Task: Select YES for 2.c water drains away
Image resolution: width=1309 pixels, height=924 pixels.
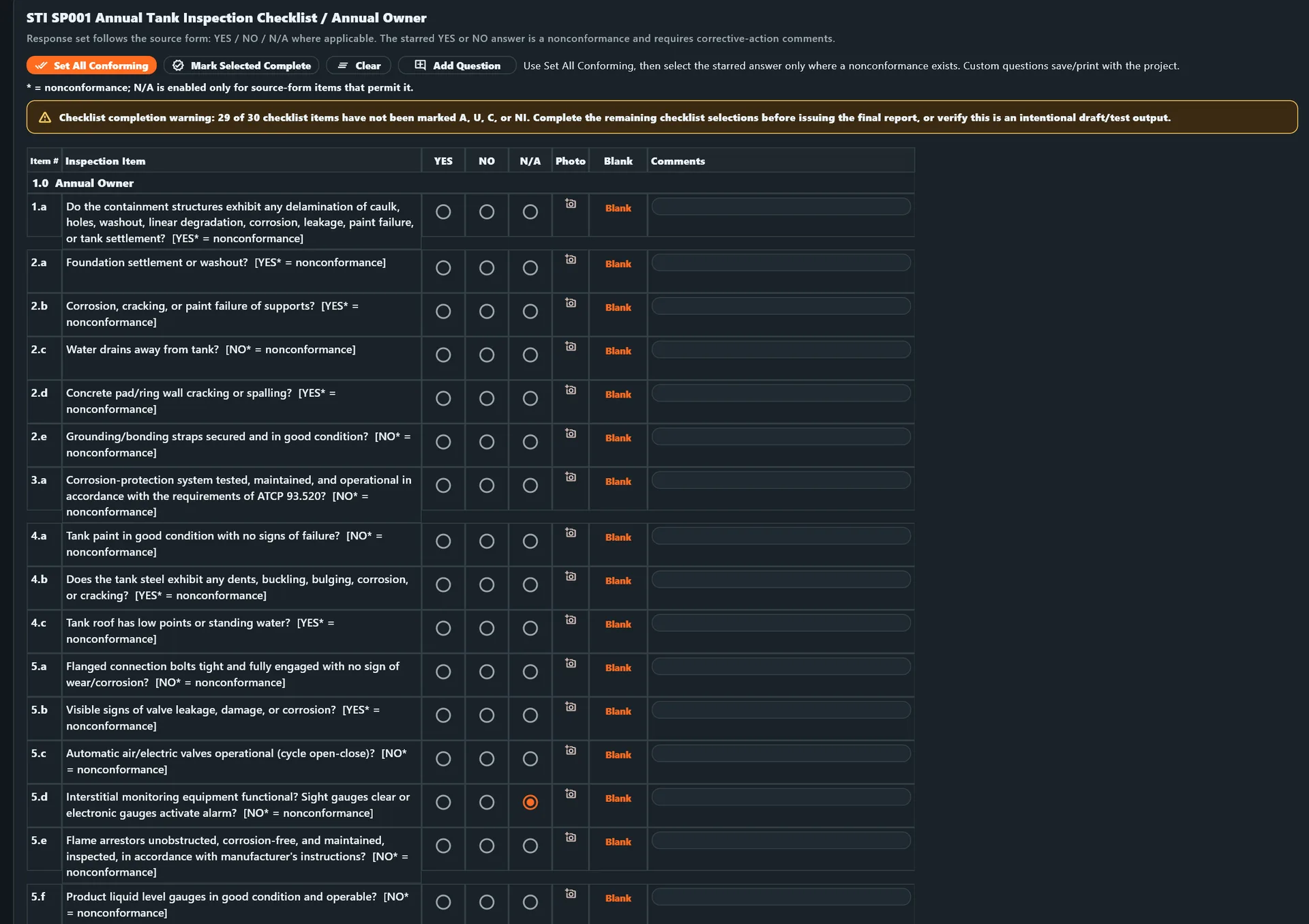Action: click(x=443, y=355)
